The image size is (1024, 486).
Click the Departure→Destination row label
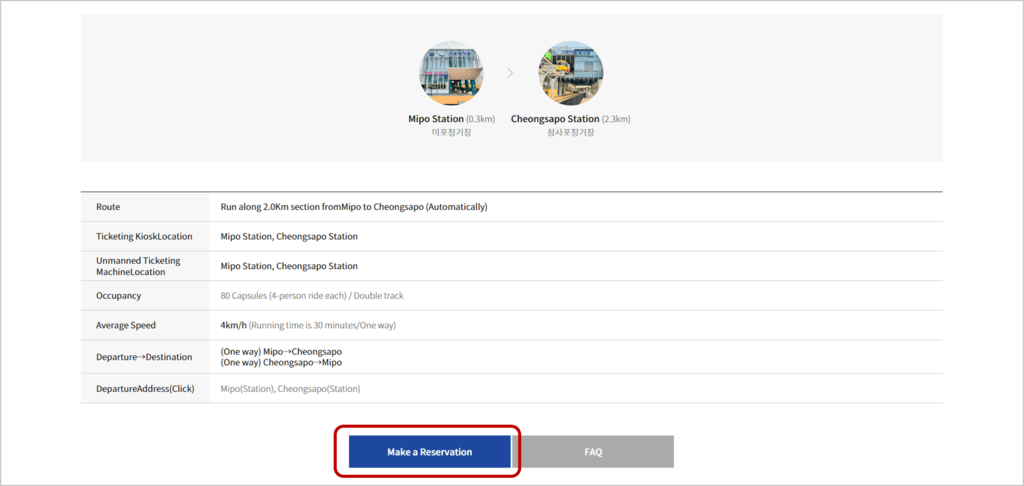(144, 357)
